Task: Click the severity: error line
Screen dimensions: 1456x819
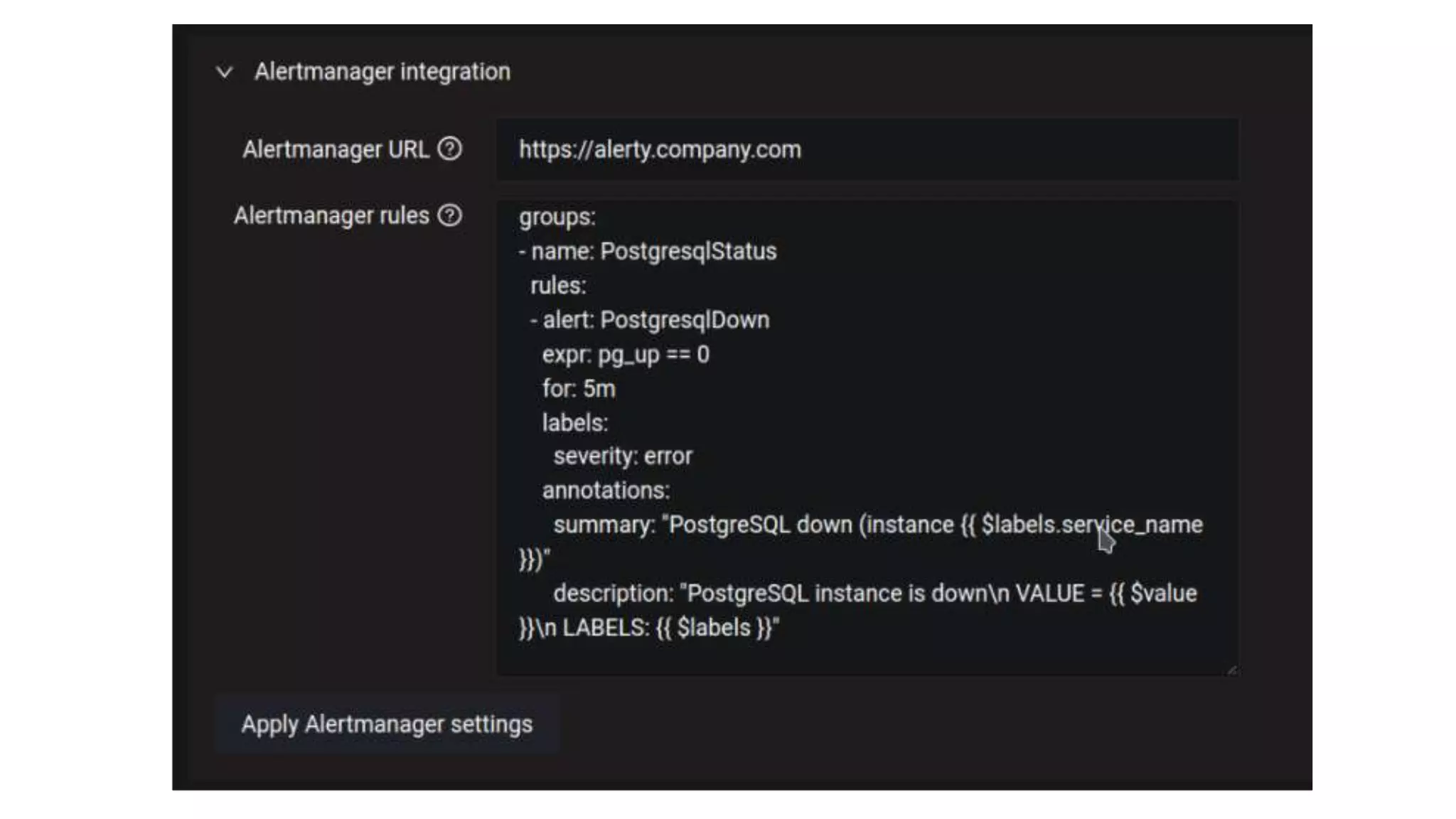Action: click(622, 456)
